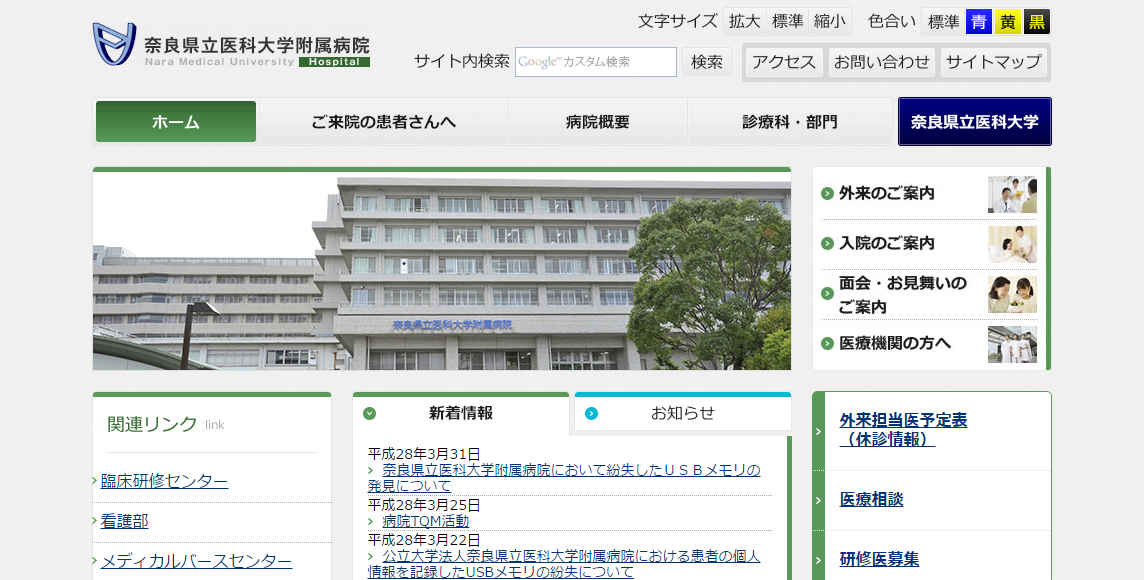Open the 医療相談 link
1144x580 pixels.
coord(871,500)
